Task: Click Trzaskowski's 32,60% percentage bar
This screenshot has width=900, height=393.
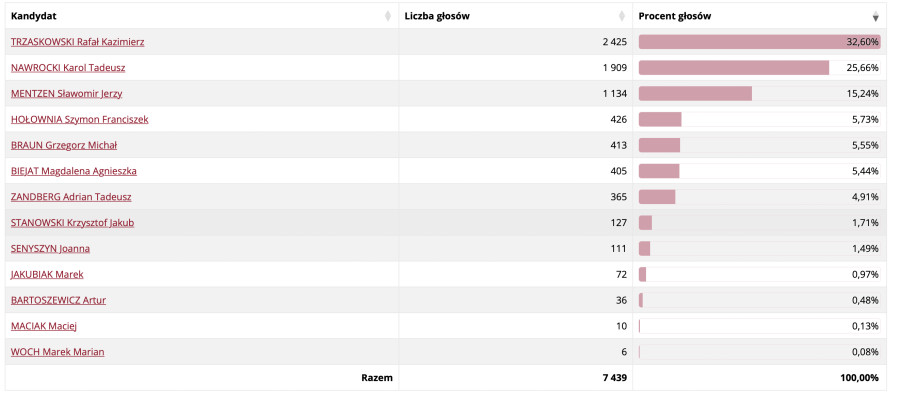Action: [759, 42]
